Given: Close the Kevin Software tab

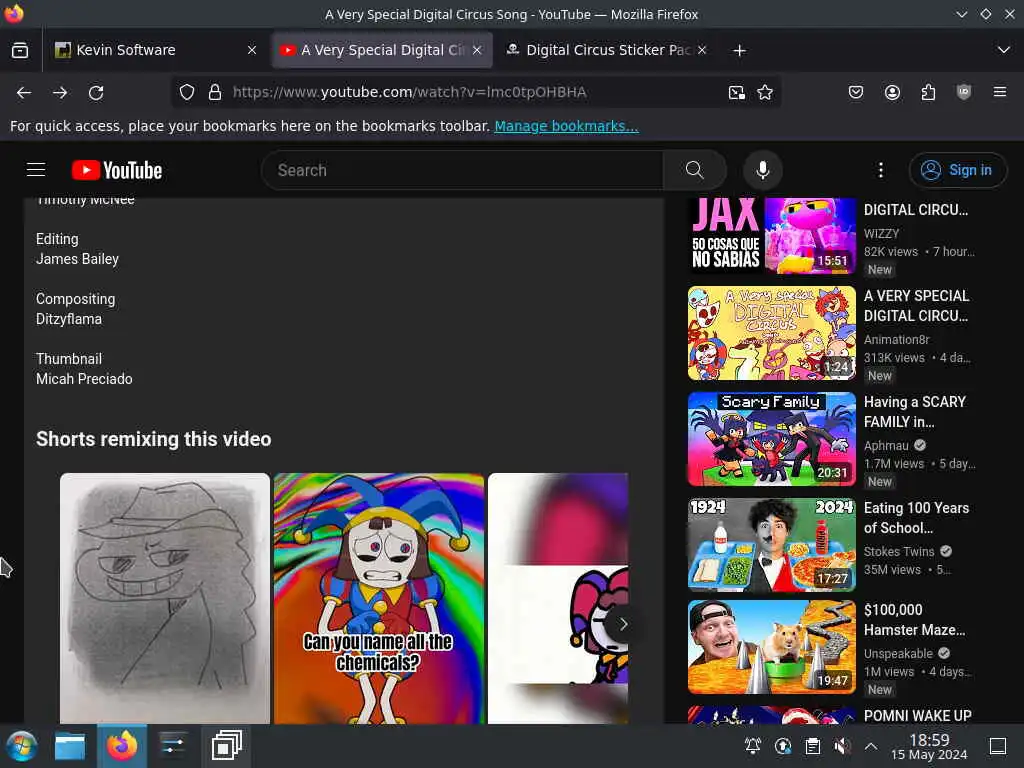Looking at the screenshot, I should [251, 50].
